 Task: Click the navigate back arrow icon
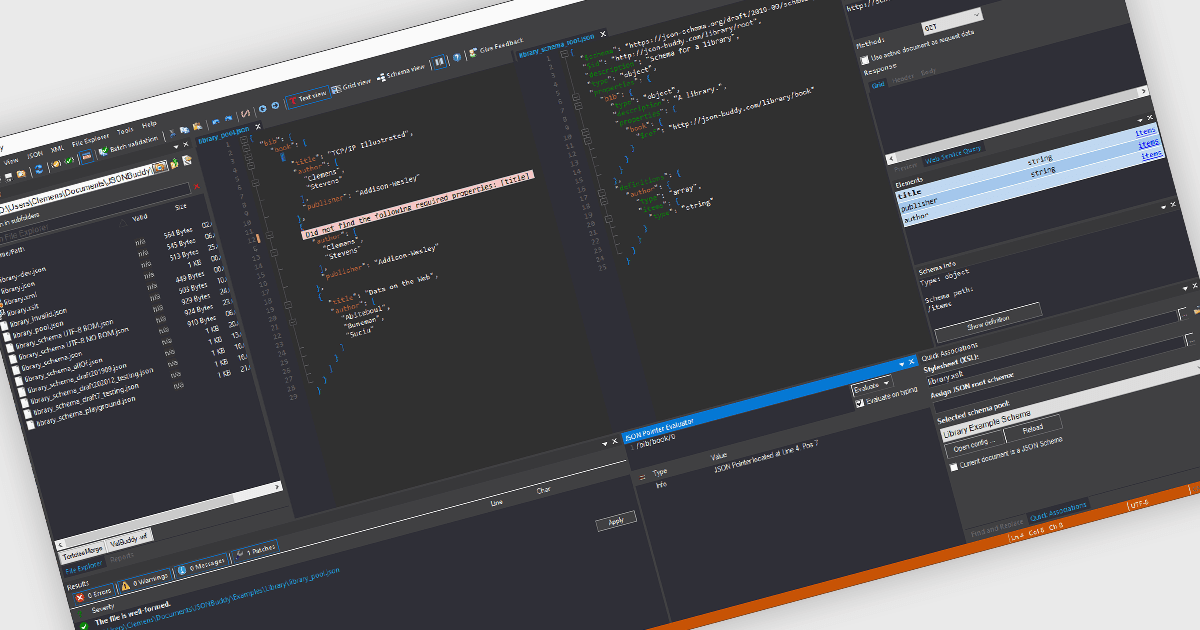(263, 109)
